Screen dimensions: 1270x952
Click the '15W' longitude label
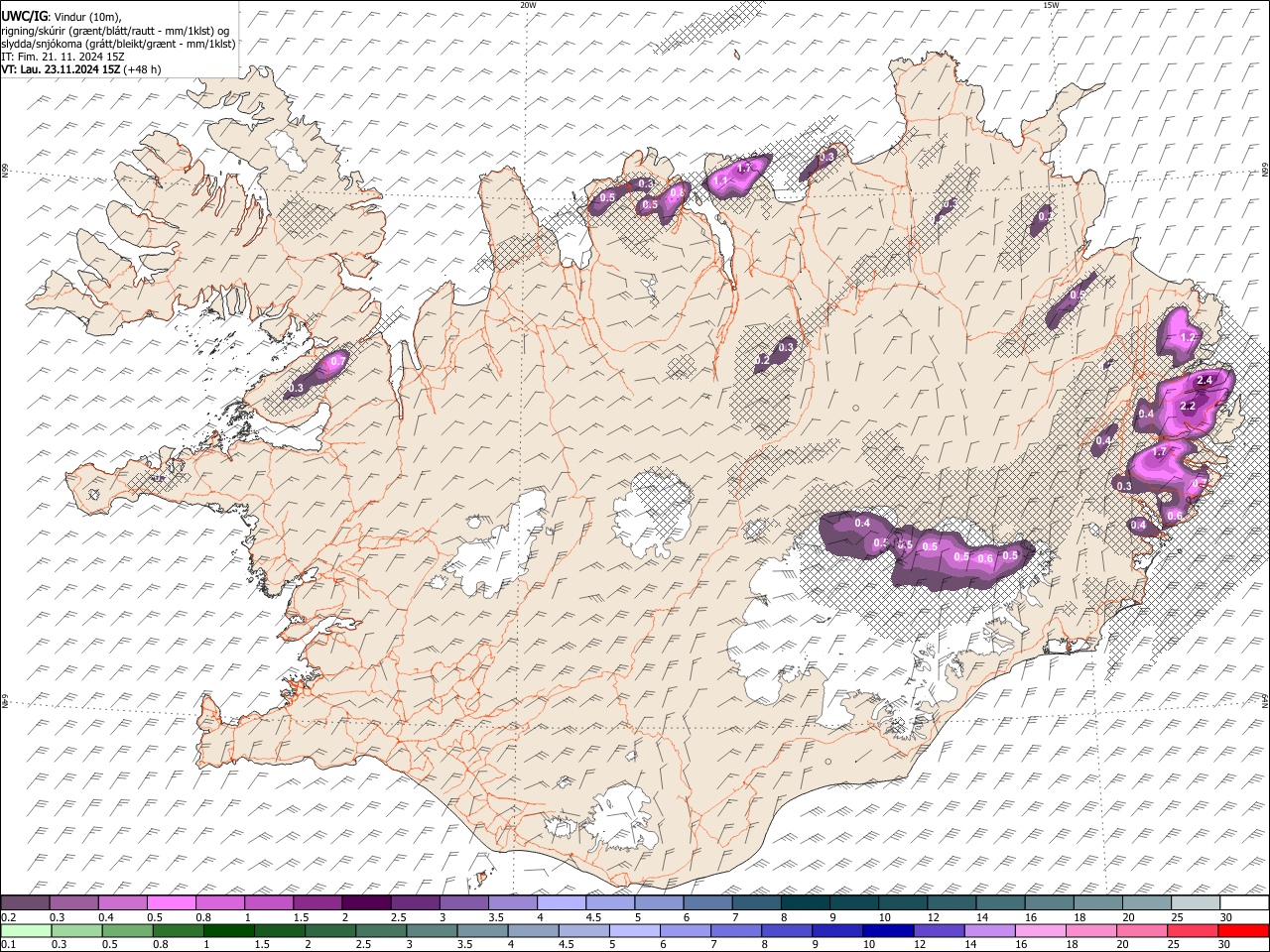[x=1050, y=5]
